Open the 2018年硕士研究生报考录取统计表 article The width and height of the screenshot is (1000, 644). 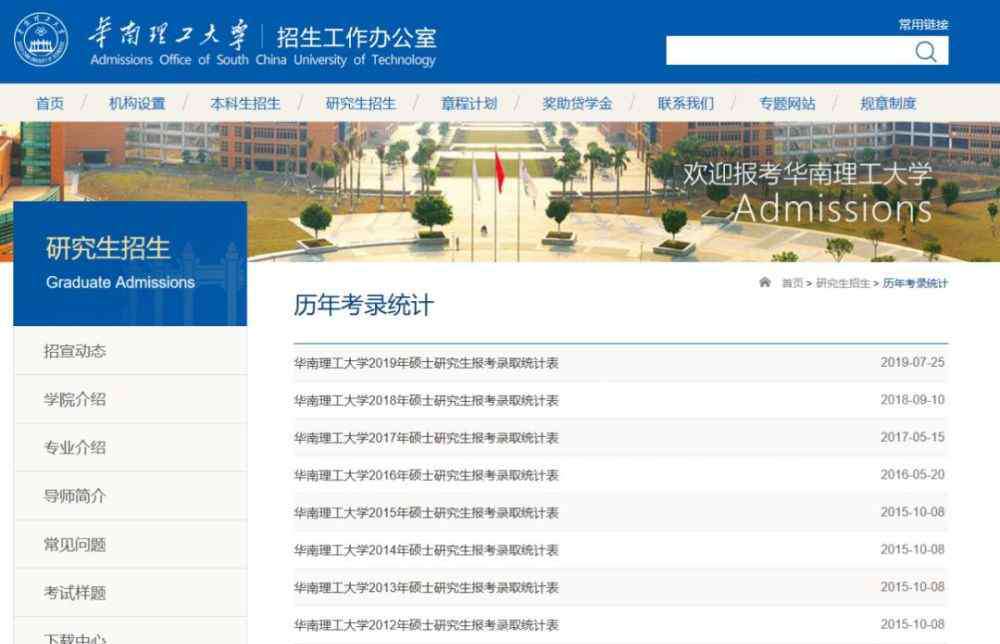point(426,400)
